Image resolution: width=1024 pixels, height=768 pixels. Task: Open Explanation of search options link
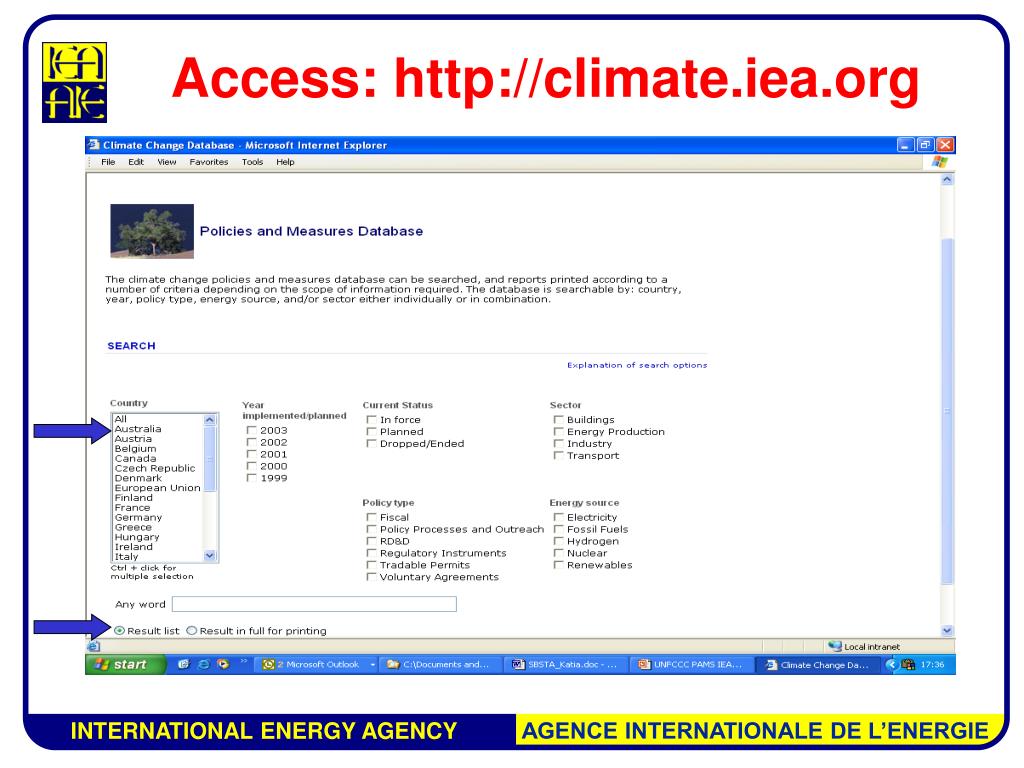[x=637, y=365]
